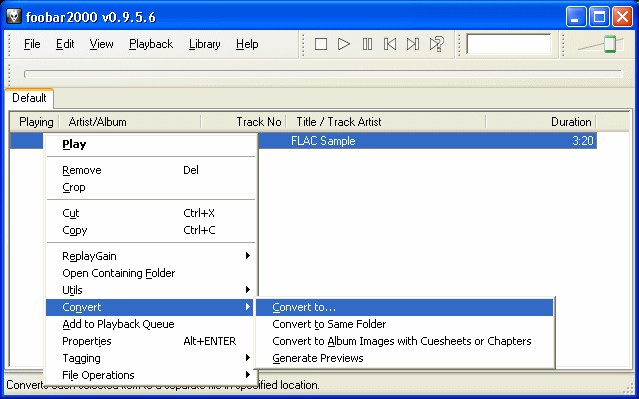Screen dimensions: 639x399
Task: Choose Play from the context menu
Action: point(152,144)
